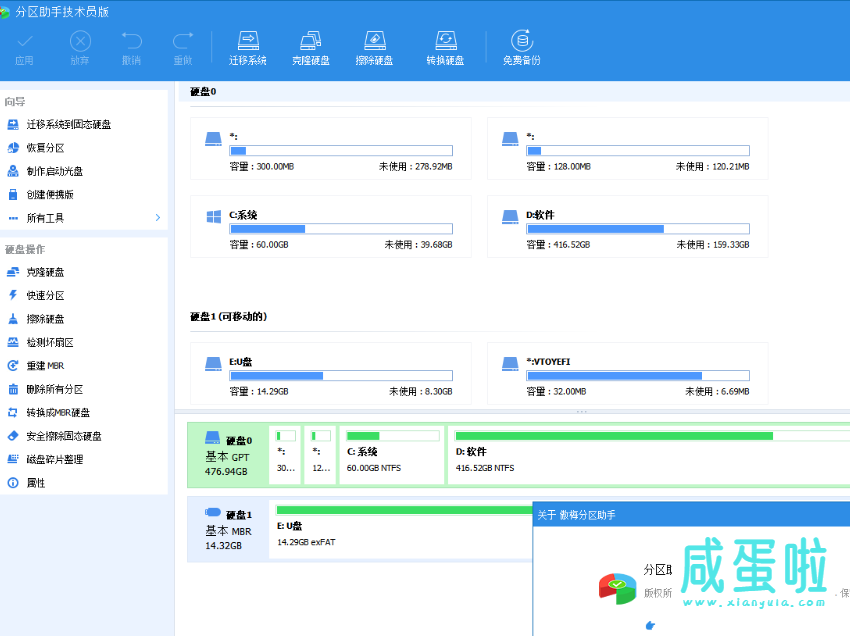850x636 pixels.
Task: Choose 擦除硬盘 under 硬盘操作 sidebar
Action: tap(46, 319)
